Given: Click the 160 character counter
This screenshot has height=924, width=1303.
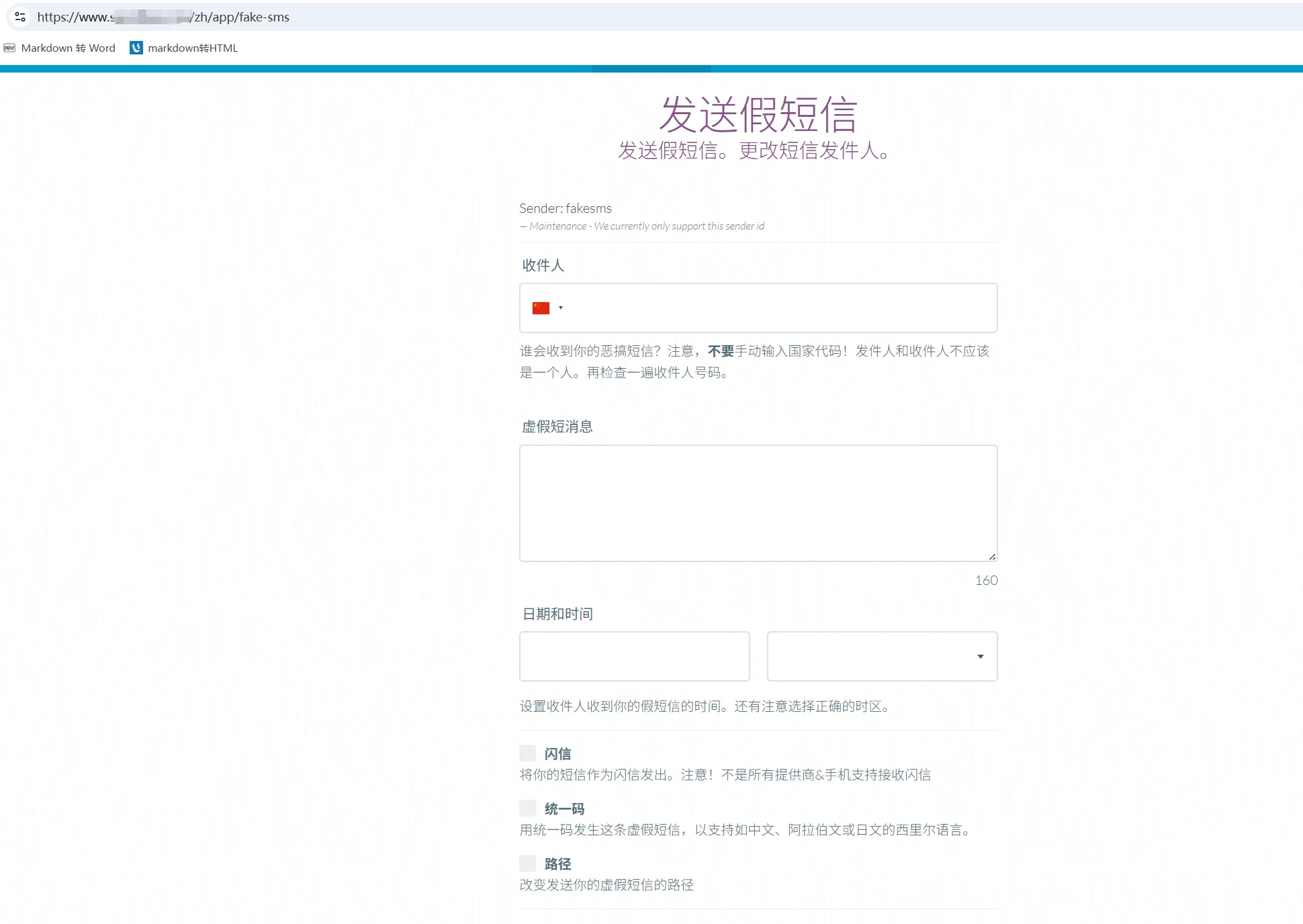Looking at the screenshot, I should (x=986, y=580).
